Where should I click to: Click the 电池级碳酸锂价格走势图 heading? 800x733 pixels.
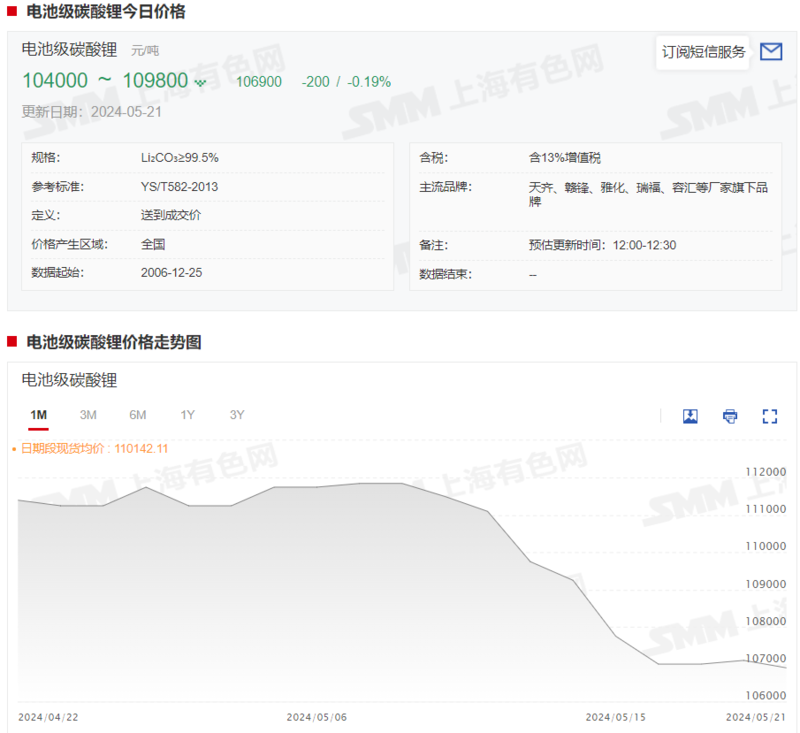pos(114,342)
